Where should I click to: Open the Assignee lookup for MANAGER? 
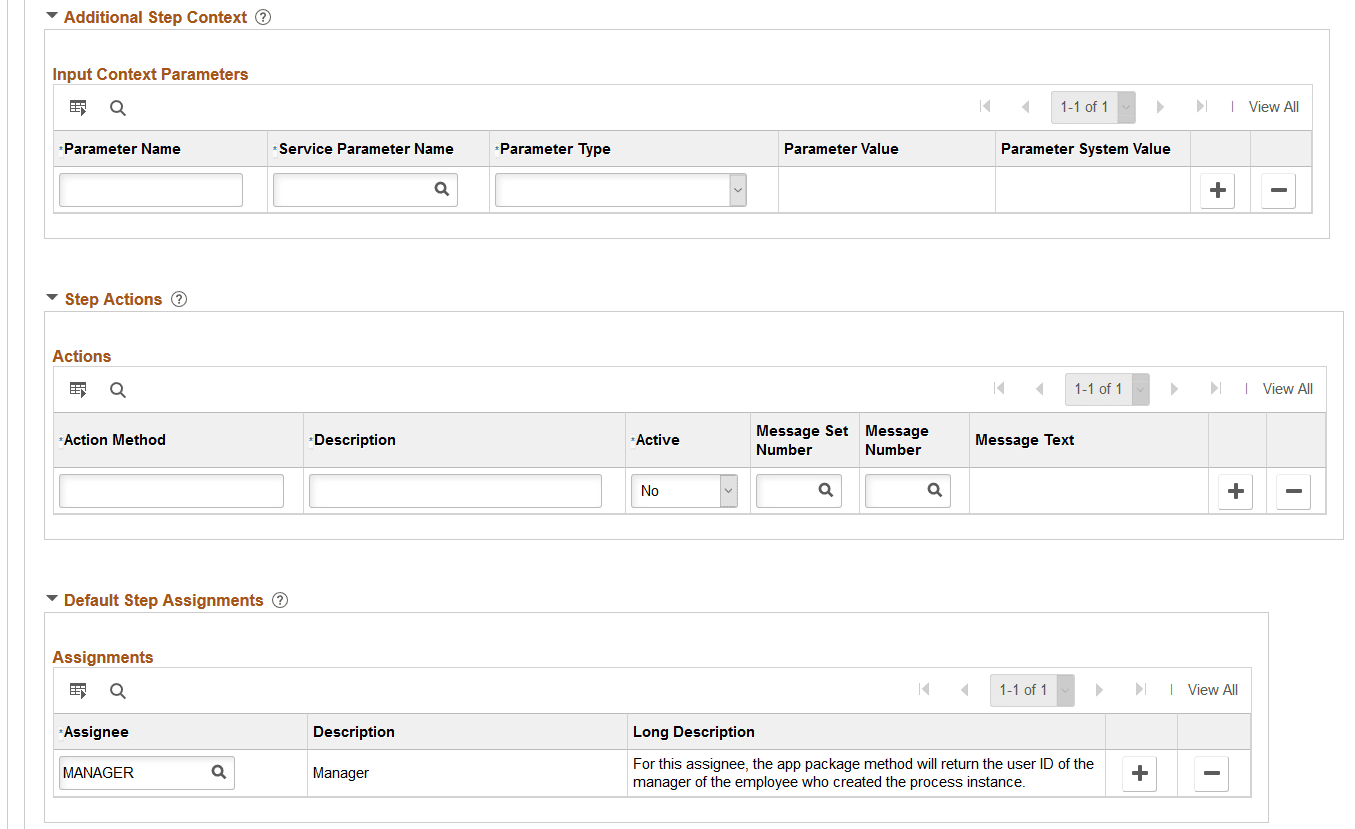pyautogui.click(x=218, y=772)
